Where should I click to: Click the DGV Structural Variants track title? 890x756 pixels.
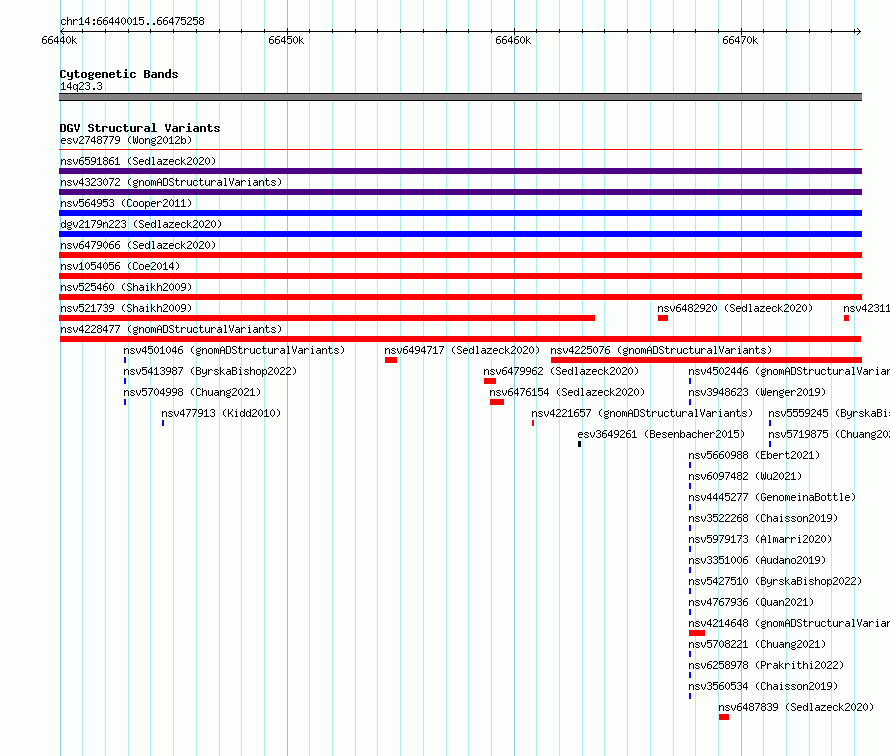pyautogui.click(x=140, y=128)
